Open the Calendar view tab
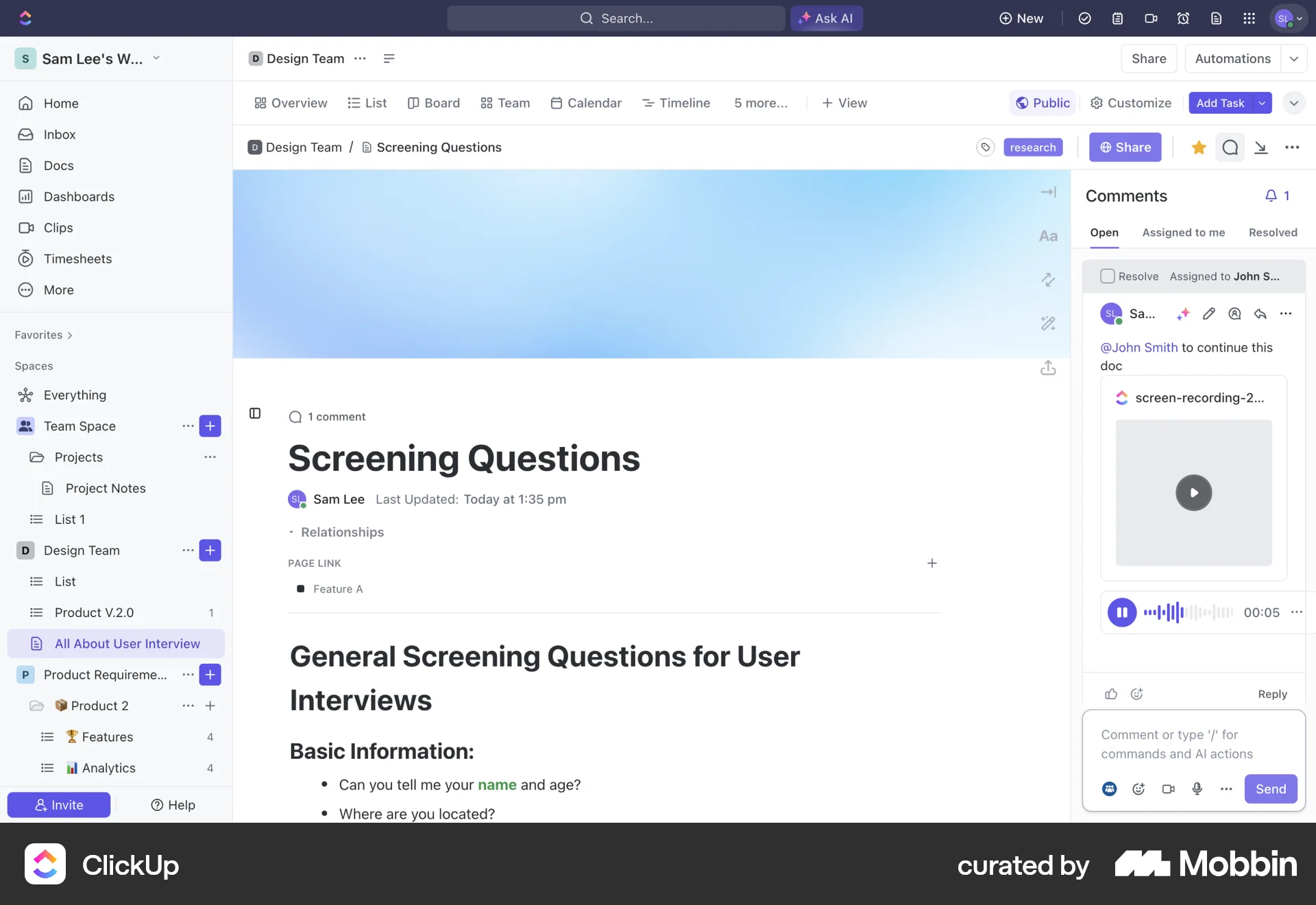The width and height of the screenshot is (1316, 905). [x=586, y=103]
